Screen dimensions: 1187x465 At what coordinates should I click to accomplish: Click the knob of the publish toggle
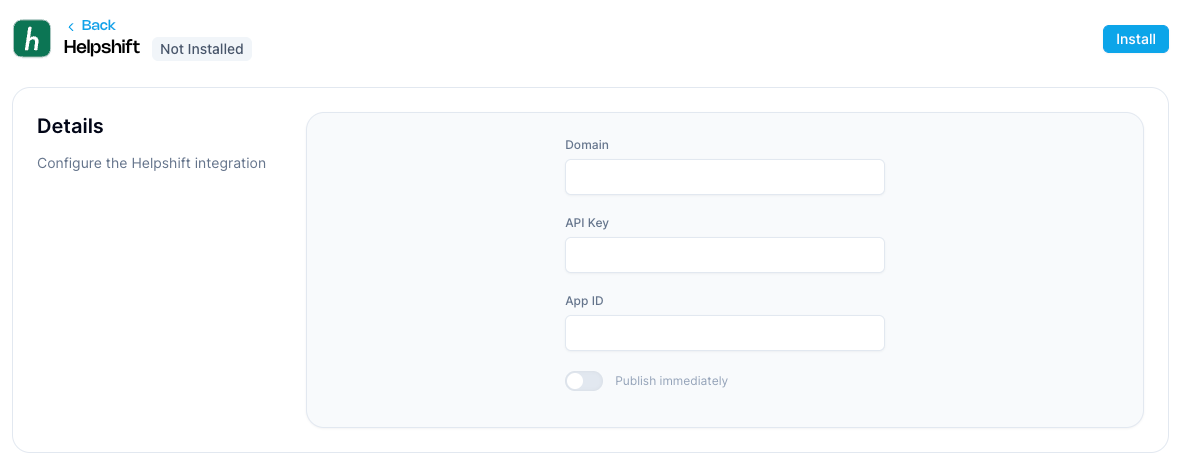[x=575, y=381]
